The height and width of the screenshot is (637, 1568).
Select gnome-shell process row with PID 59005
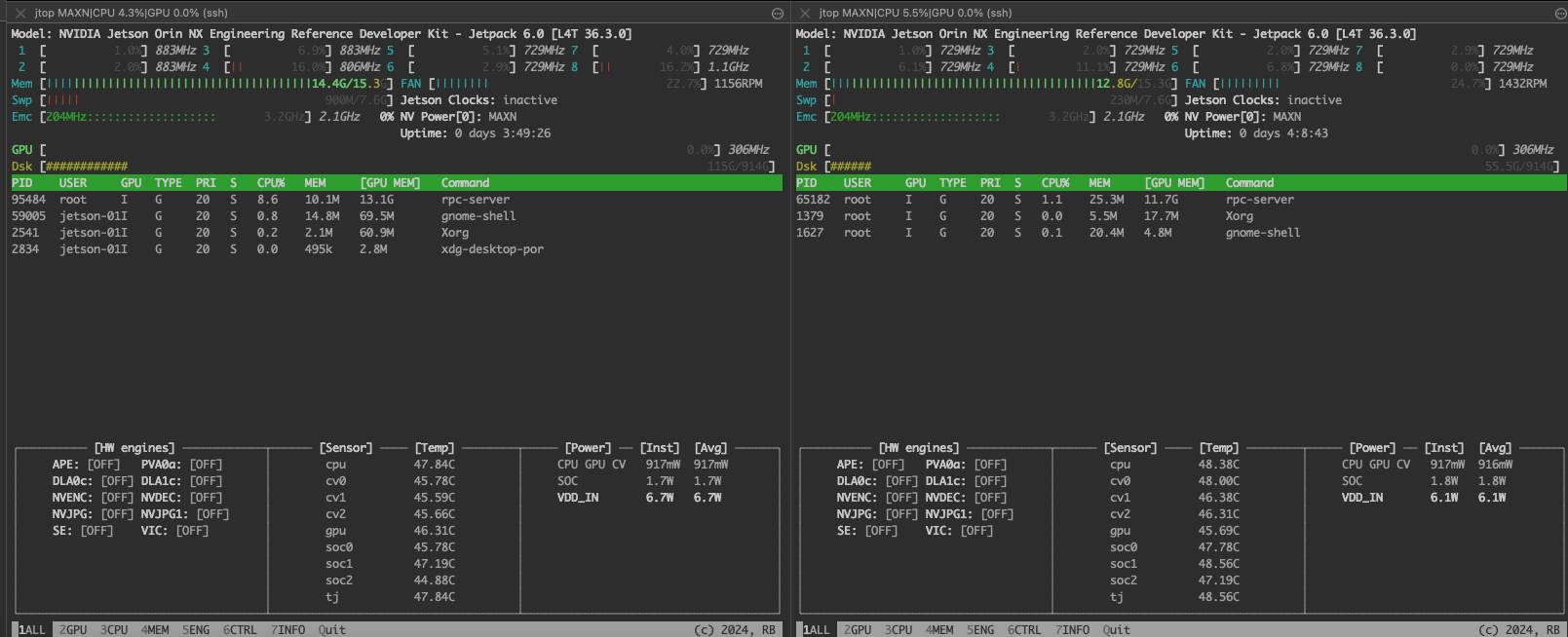(396, 216)
